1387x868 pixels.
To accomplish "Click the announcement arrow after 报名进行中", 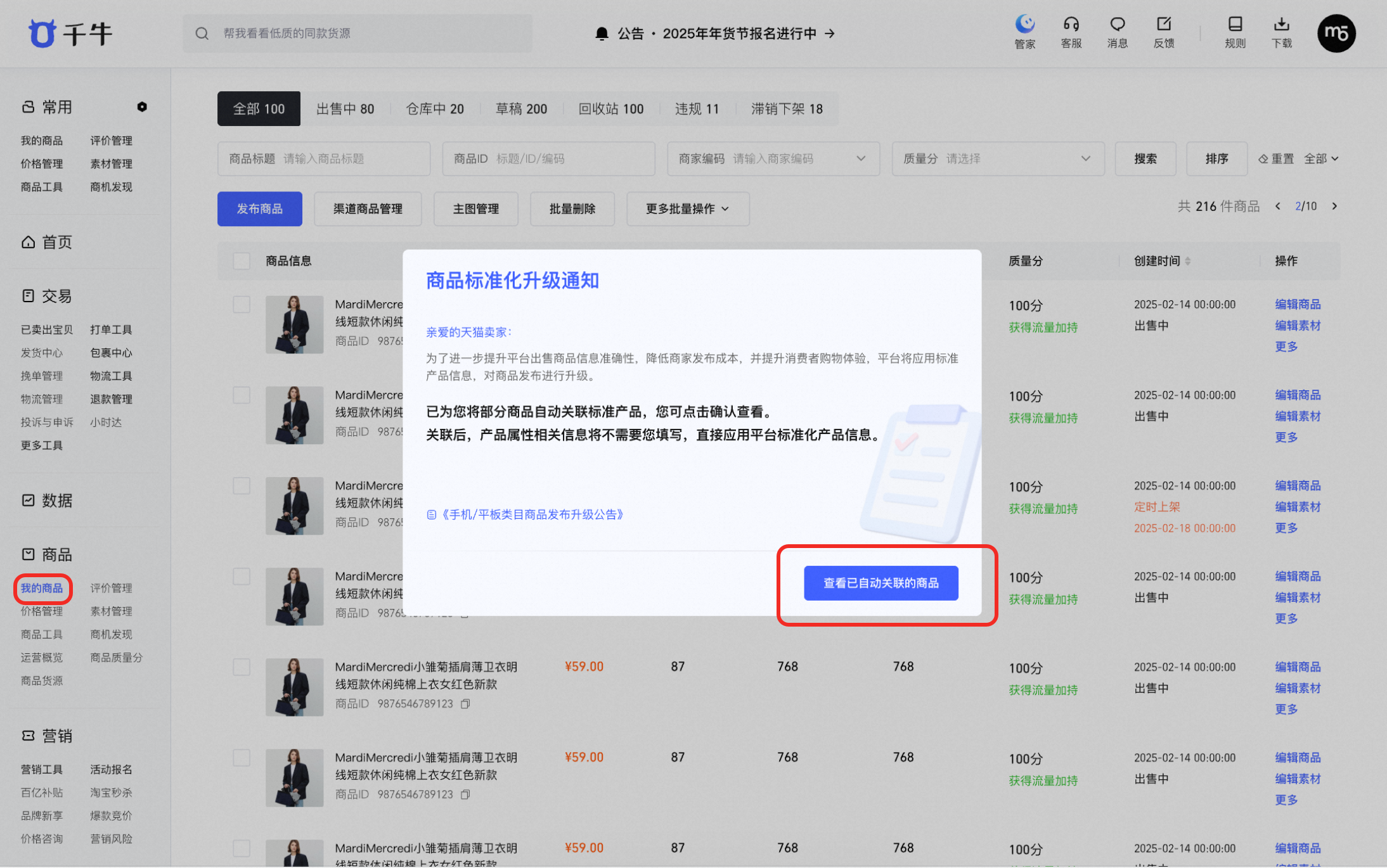I will 830,33.
